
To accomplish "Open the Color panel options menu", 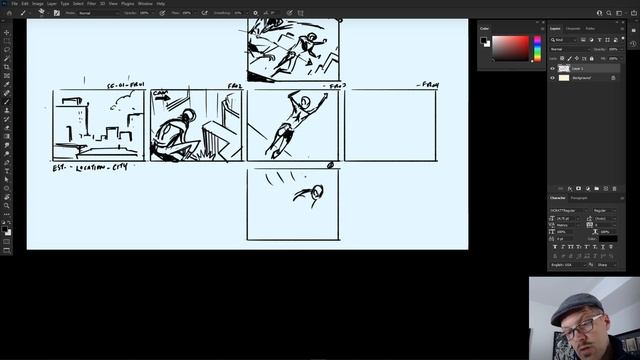I will click(542, 29).
